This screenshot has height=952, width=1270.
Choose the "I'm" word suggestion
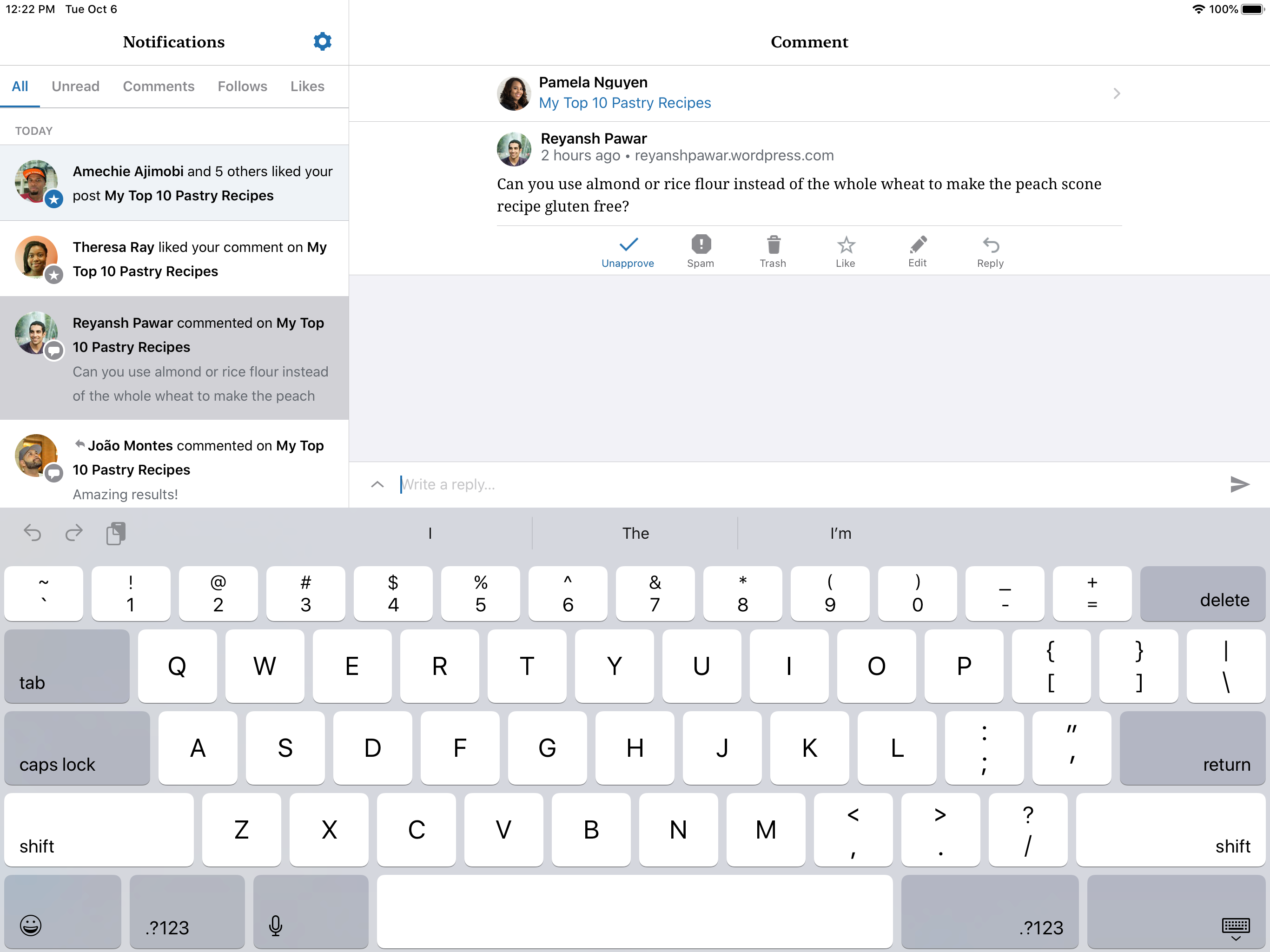point(840,533)
